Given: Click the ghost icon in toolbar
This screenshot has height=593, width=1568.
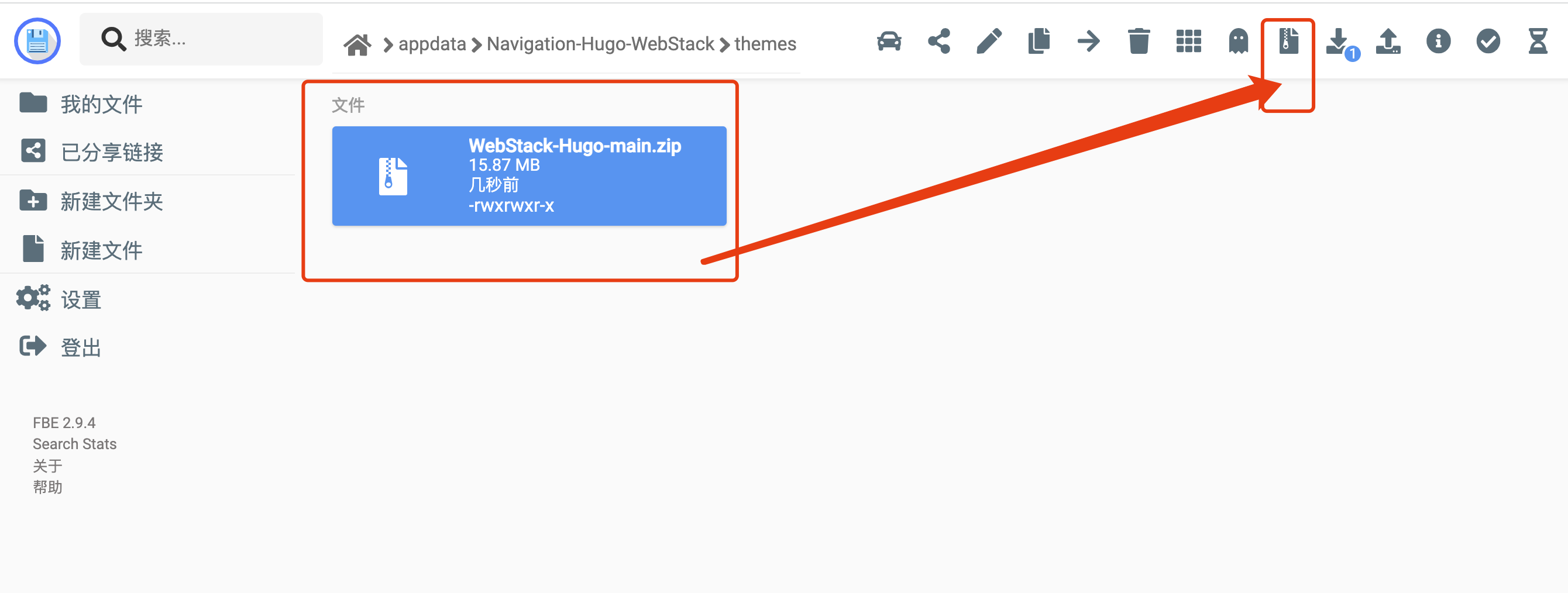Looking at the screenshot, I should click(x=1238, y=42).
